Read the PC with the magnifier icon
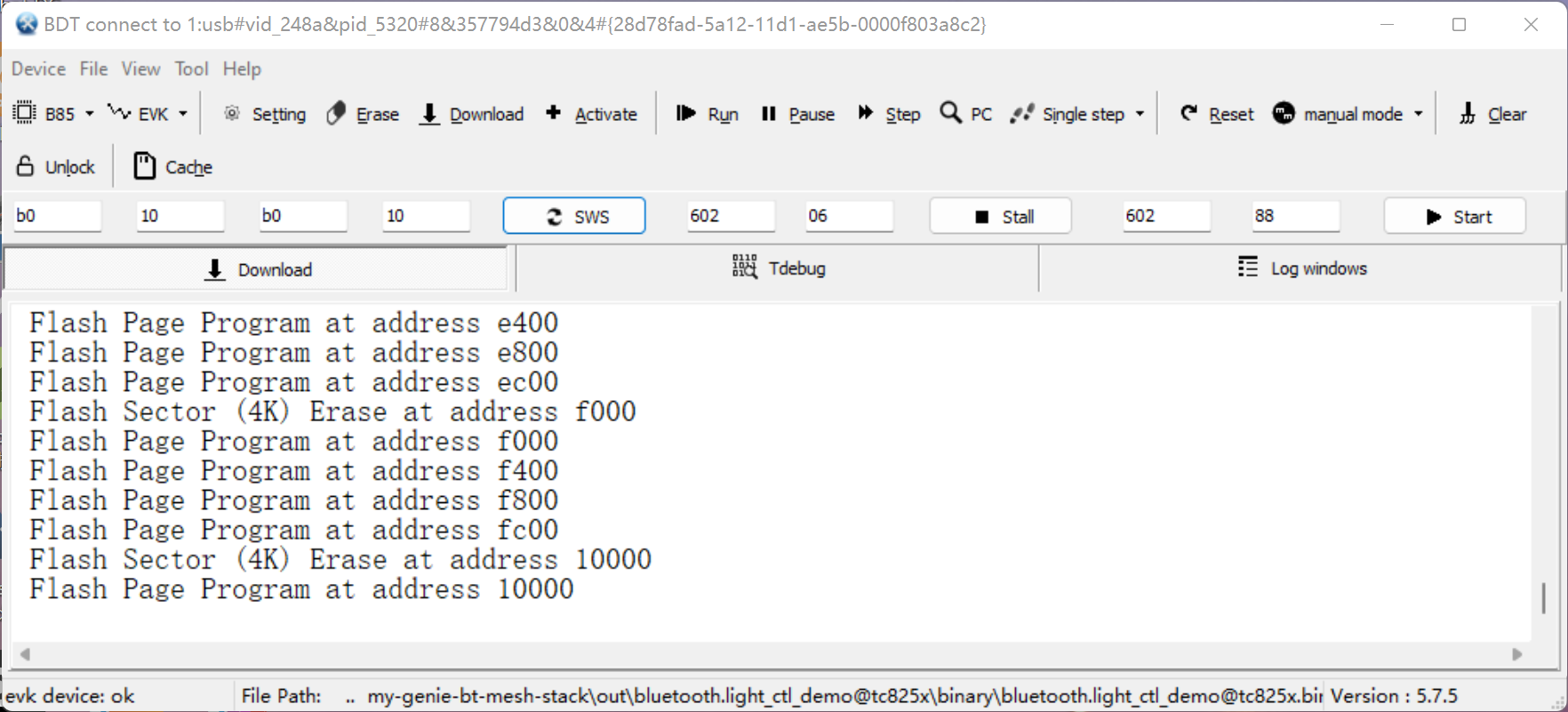 (950, 114)
